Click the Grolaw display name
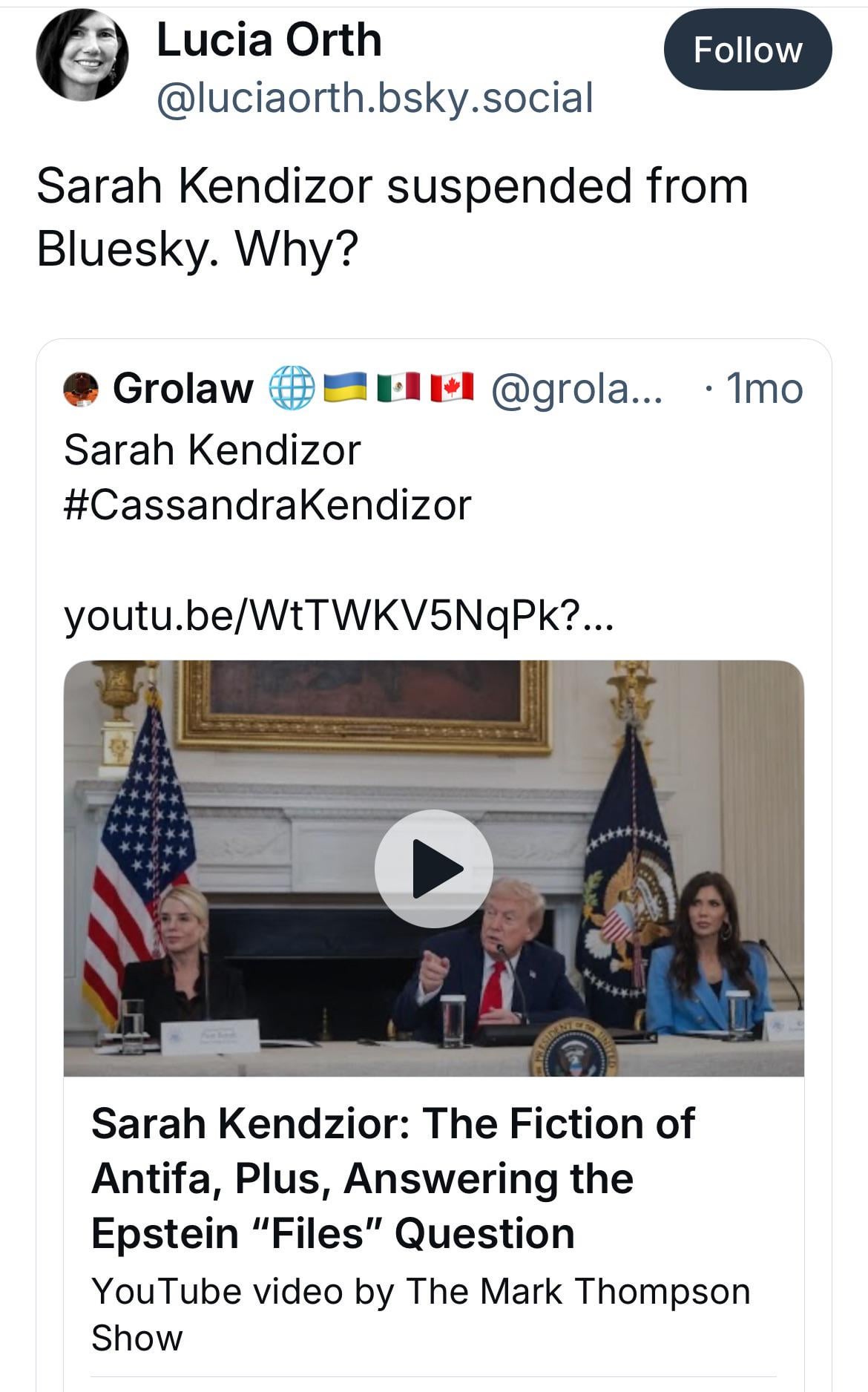Viewport: 868px width, 1392px height. click(x=183, y=388)
